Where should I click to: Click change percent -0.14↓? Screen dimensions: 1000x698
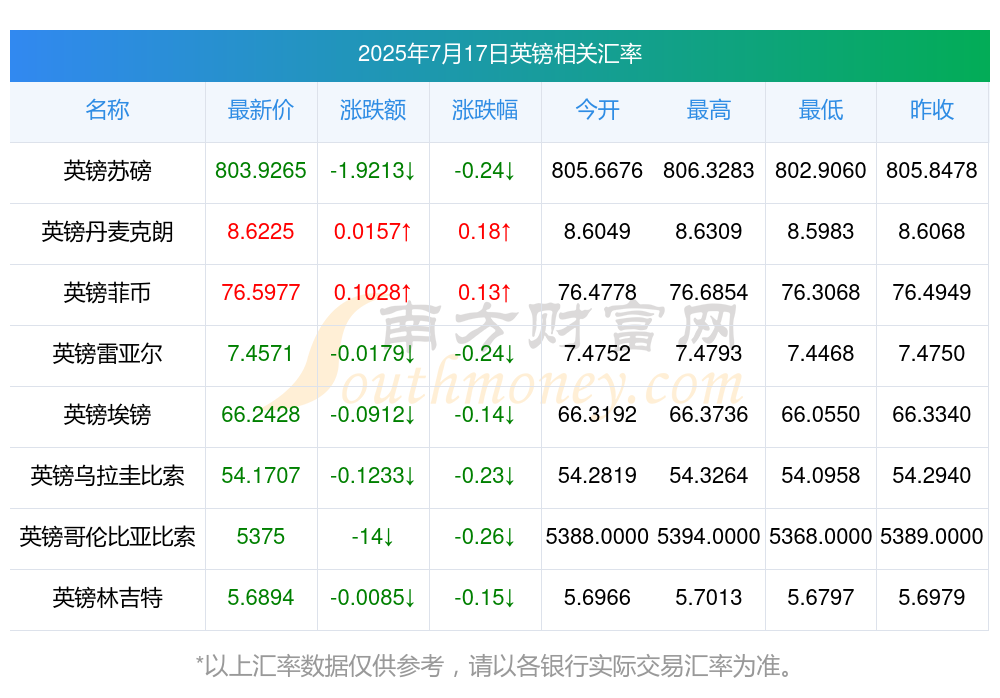coord(485,415)
